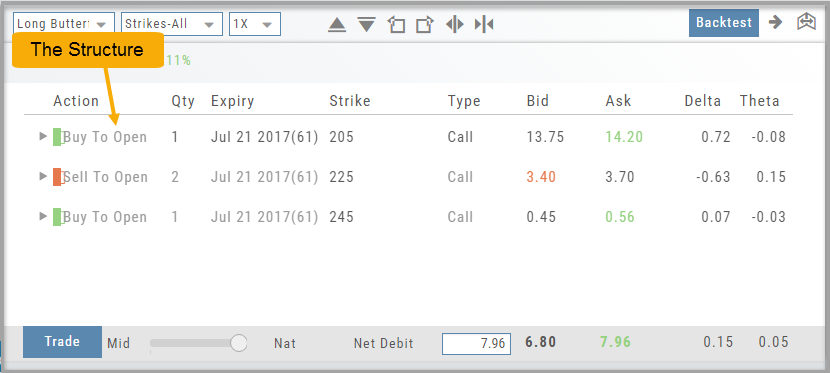Click the shift strikes down triangle icon
This screenshot has width=830, height=373.
366,24
